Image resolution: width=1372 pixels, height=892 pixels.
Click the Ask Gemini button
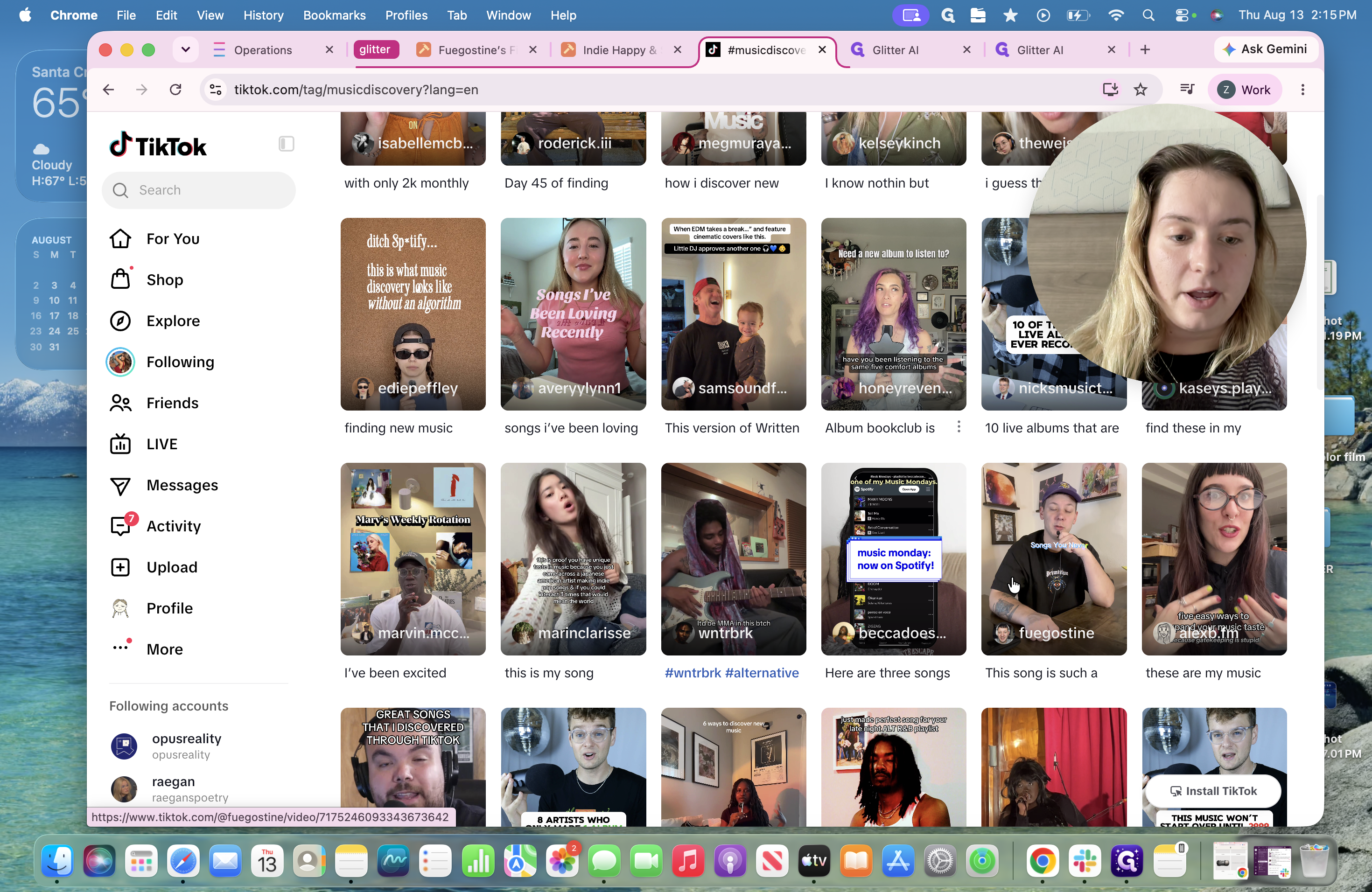[x=1266, y=49]
